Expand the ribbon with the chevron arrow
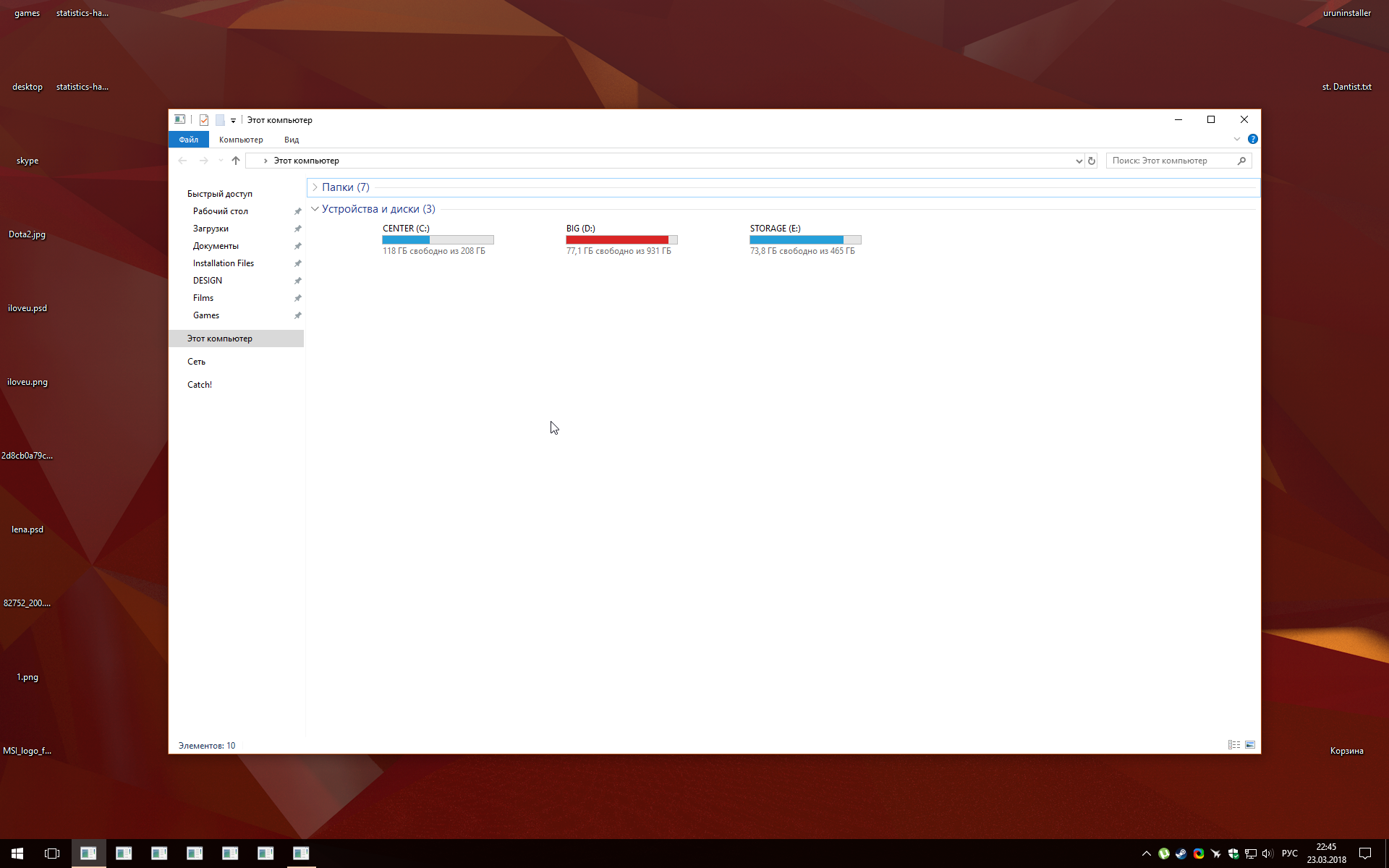Screen dimensions: 1389x868 [1237, 139]
